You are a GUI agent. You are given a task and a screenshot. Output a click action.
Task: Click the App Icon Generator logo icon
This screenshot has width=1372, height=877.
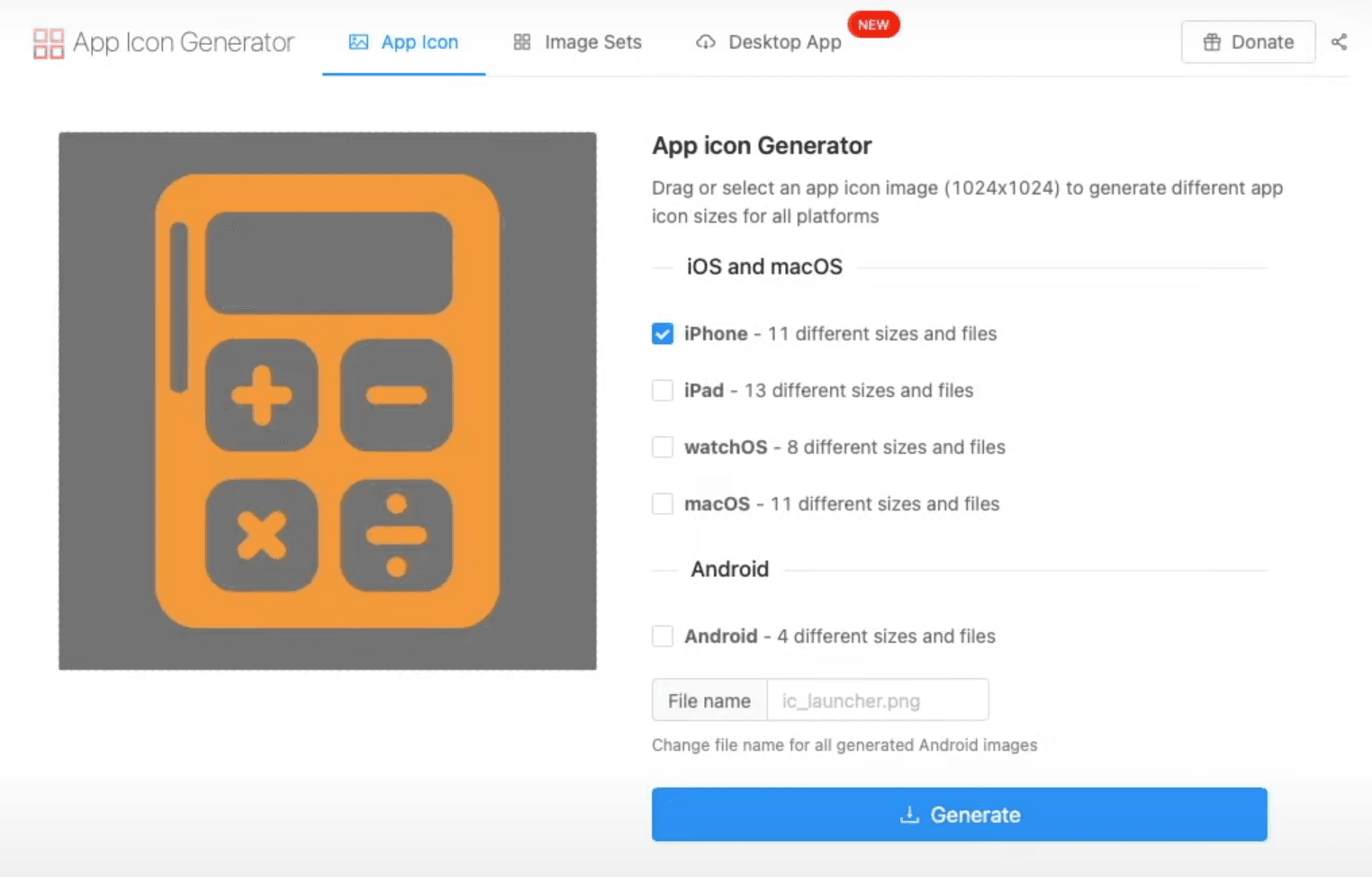[48, 43]
